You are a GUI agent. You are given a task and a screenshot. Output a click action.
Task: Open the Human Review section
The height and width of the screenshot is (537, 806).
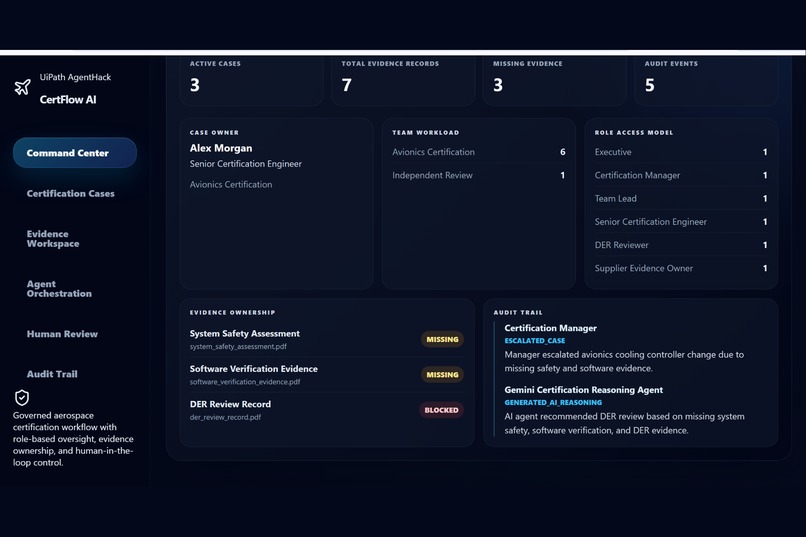click(62, 334)
